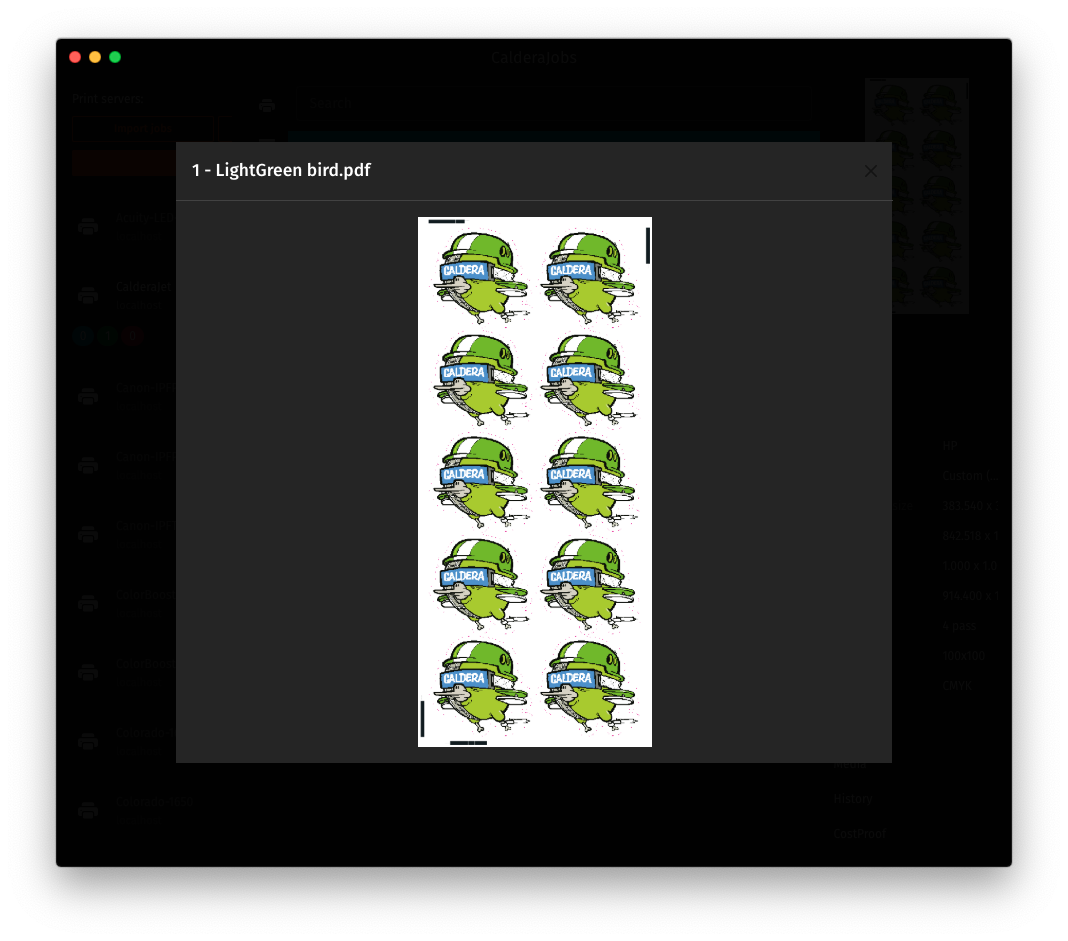Click the printer icon beside the search bar
1068x941 pixels.
point(266,105)
